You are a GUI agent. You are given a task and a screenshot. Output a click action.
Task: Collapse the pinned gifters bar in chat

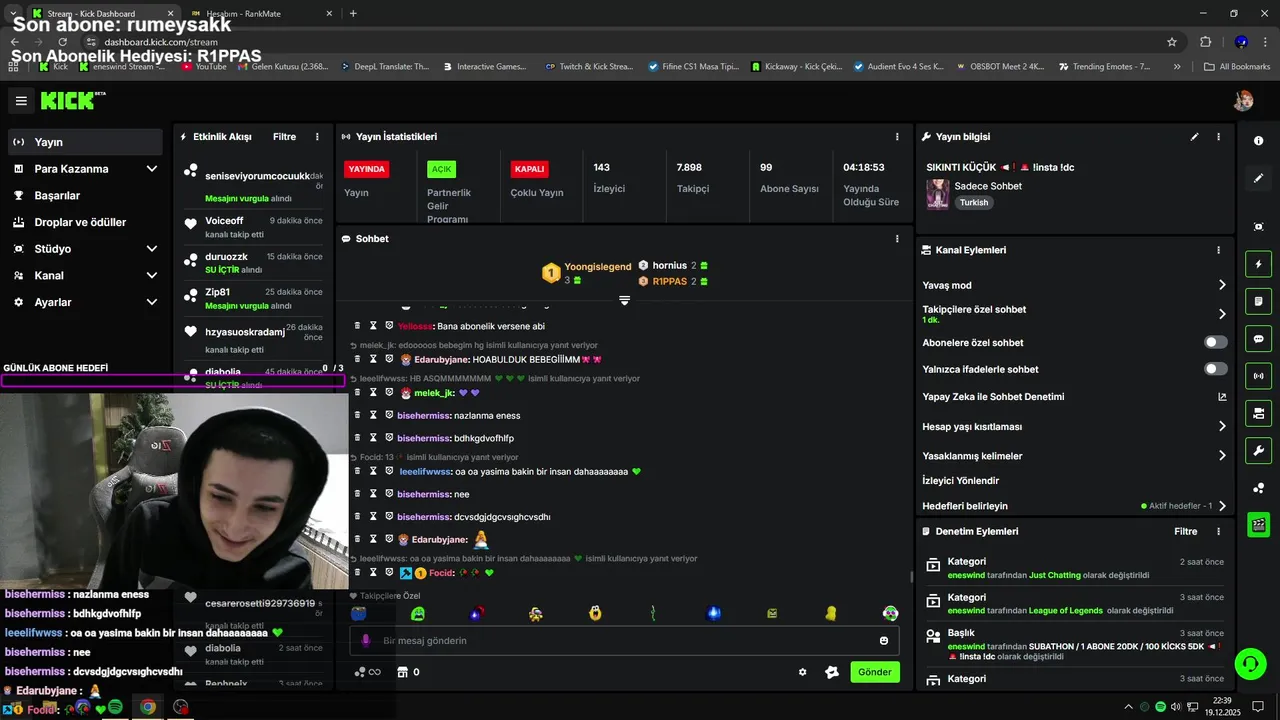click(x=624, y=300)
